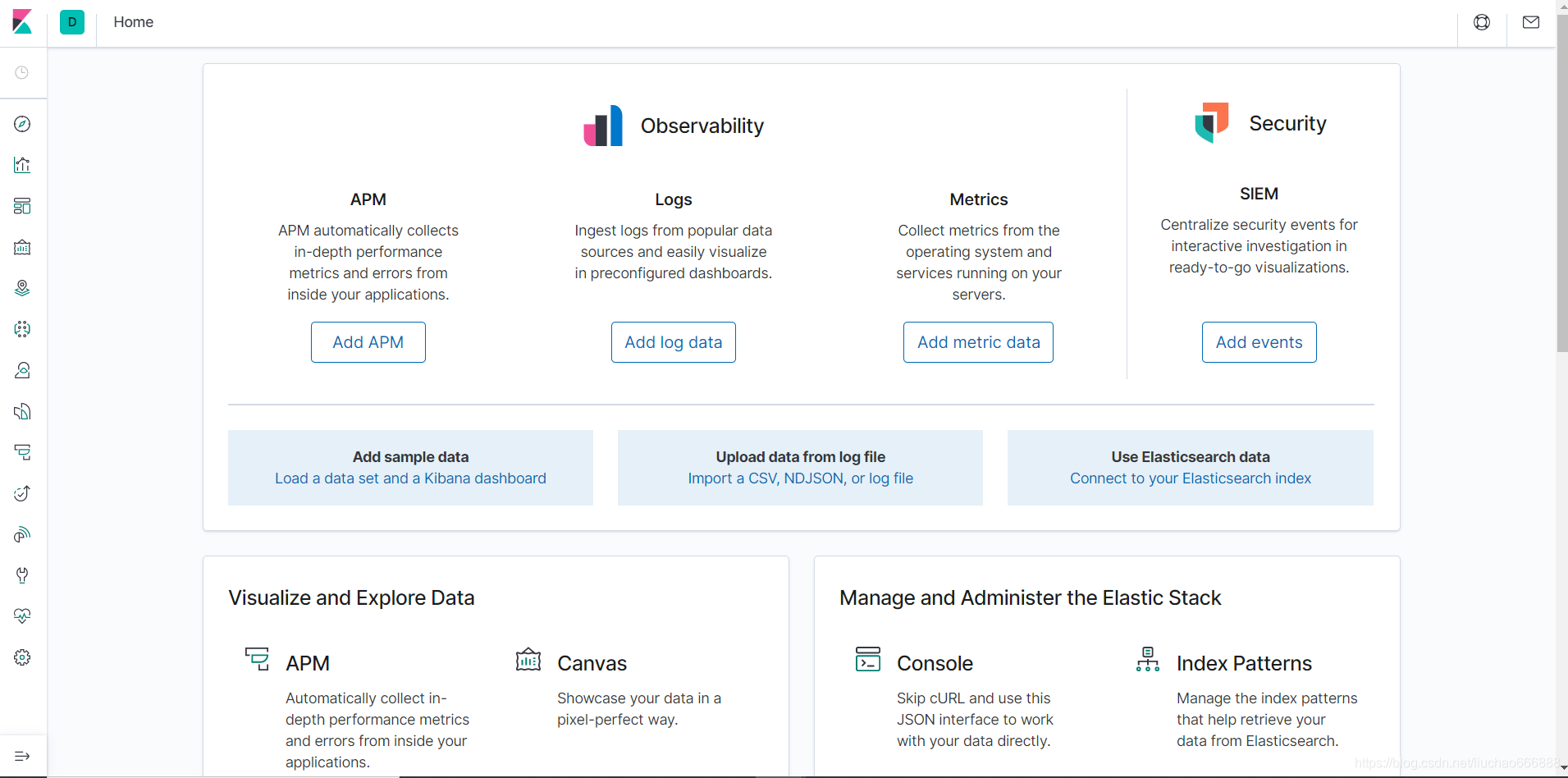Open the default space selector 'D' avatar
1568x778 pixels.
[72, 22]
